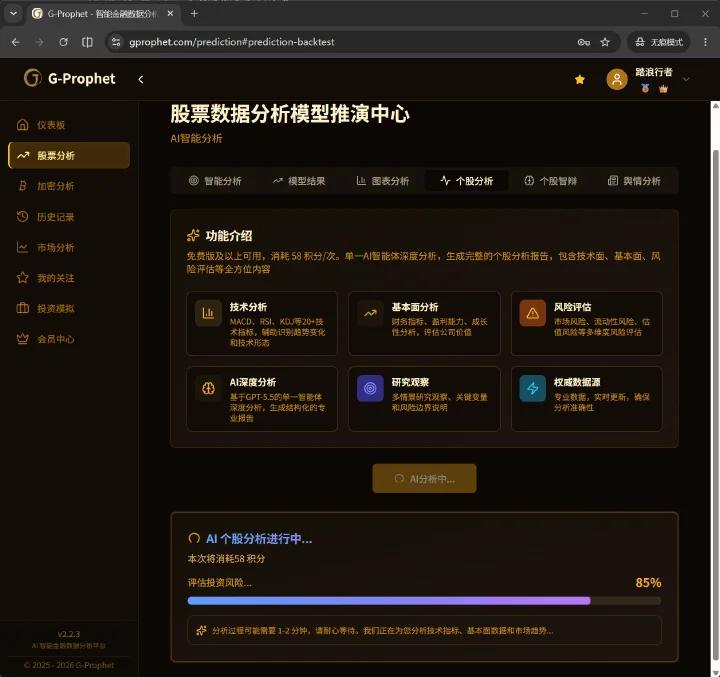Click the 评估投资风险... status text
The image size is (720, 677).
[x=219, y=583]
